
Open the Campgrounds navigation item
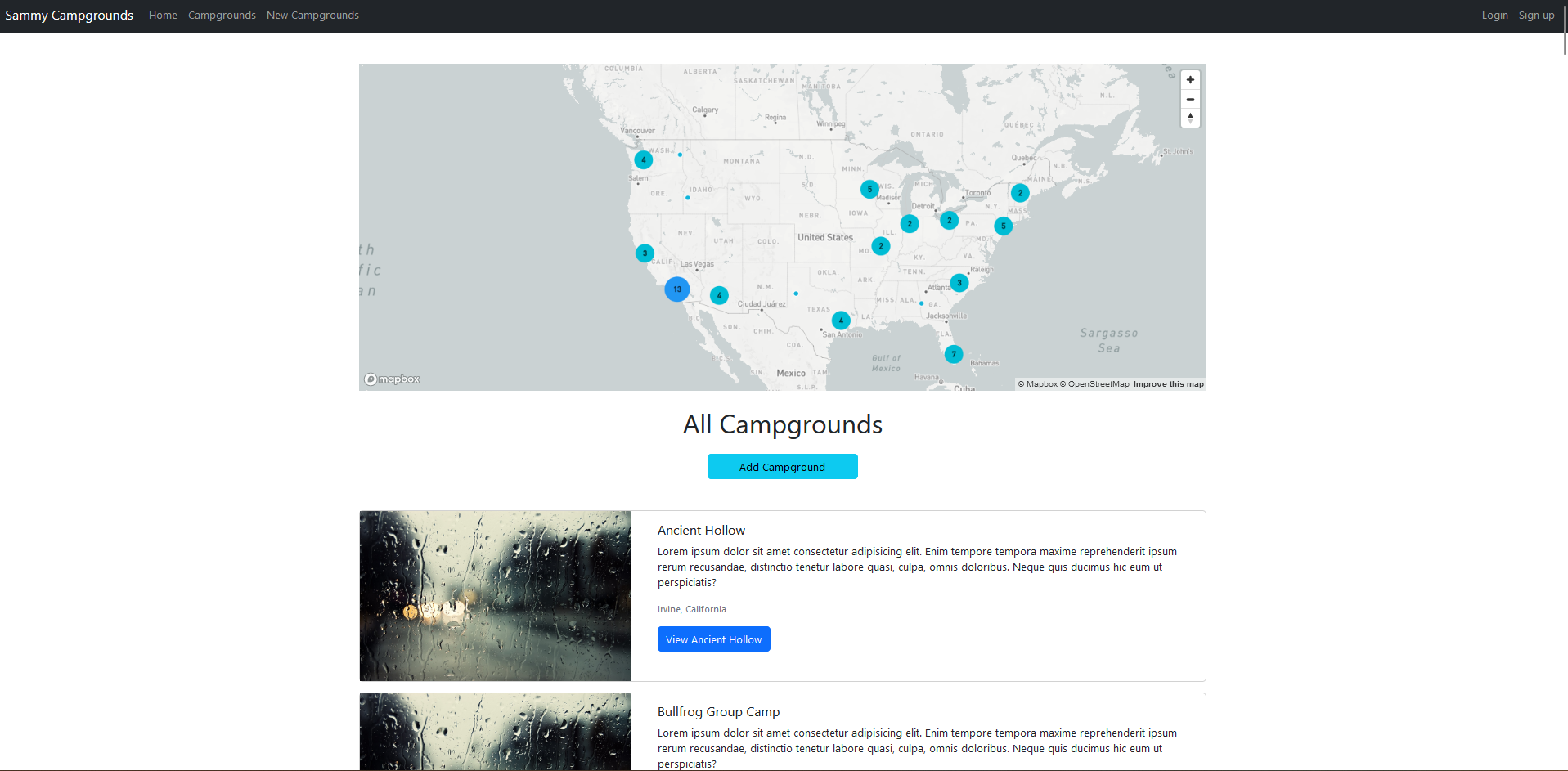coord(221,15)
